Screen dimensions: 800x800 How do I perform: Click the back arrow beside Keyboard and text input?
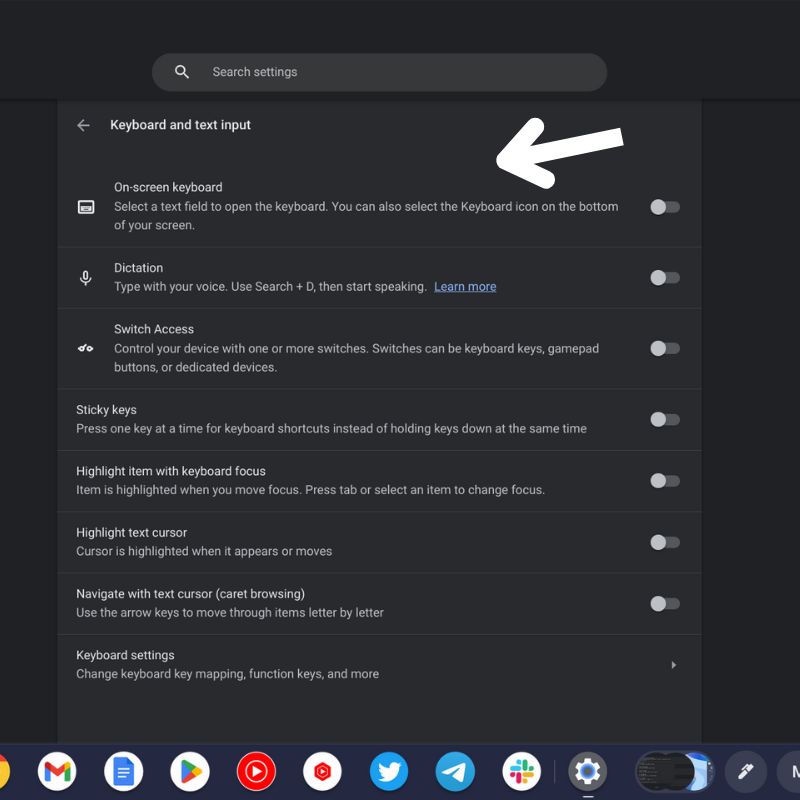(83, 125)
